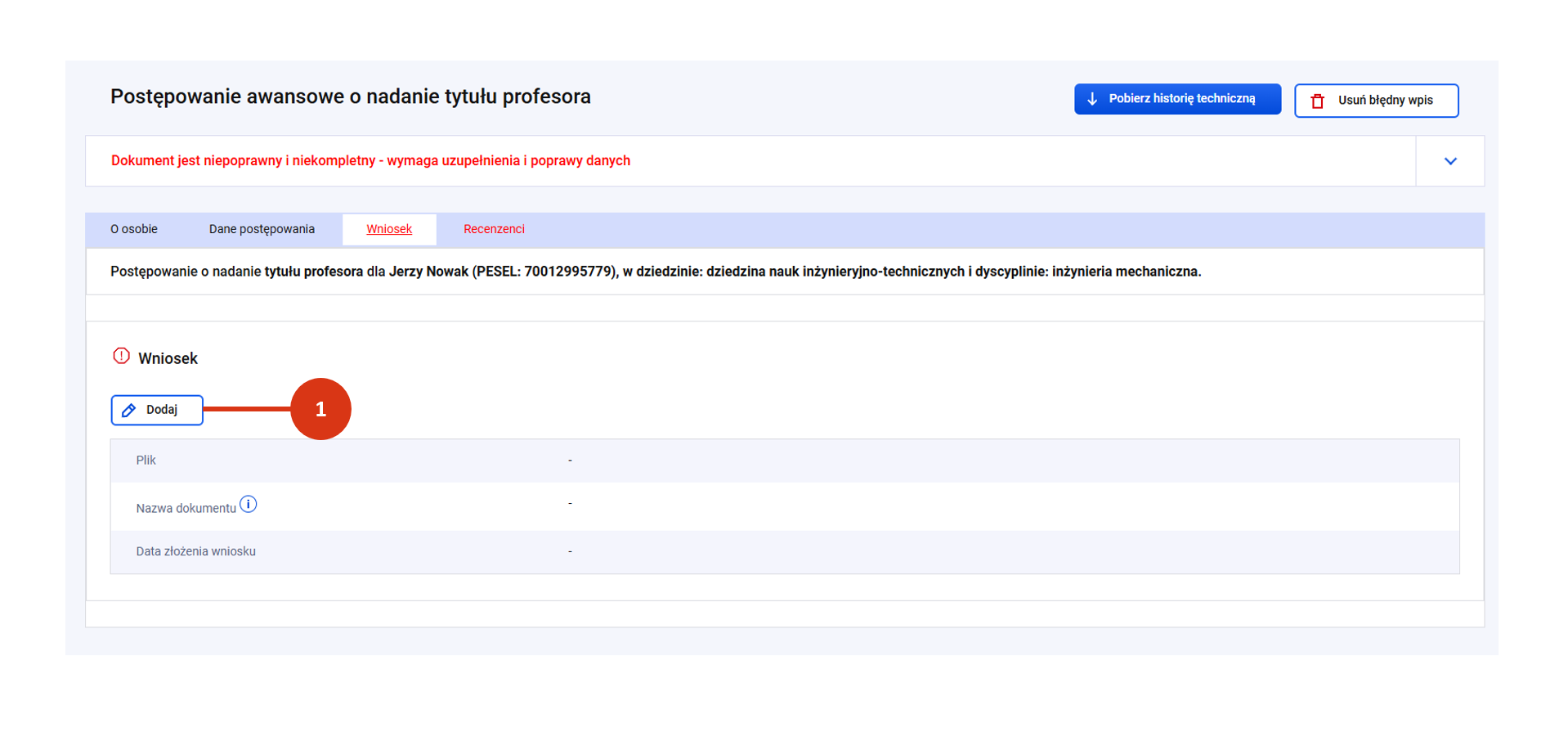Click the red numbered marker 1
This screenshot has width=1568, height=755.
pyautogui.click(x=320, y=409)
